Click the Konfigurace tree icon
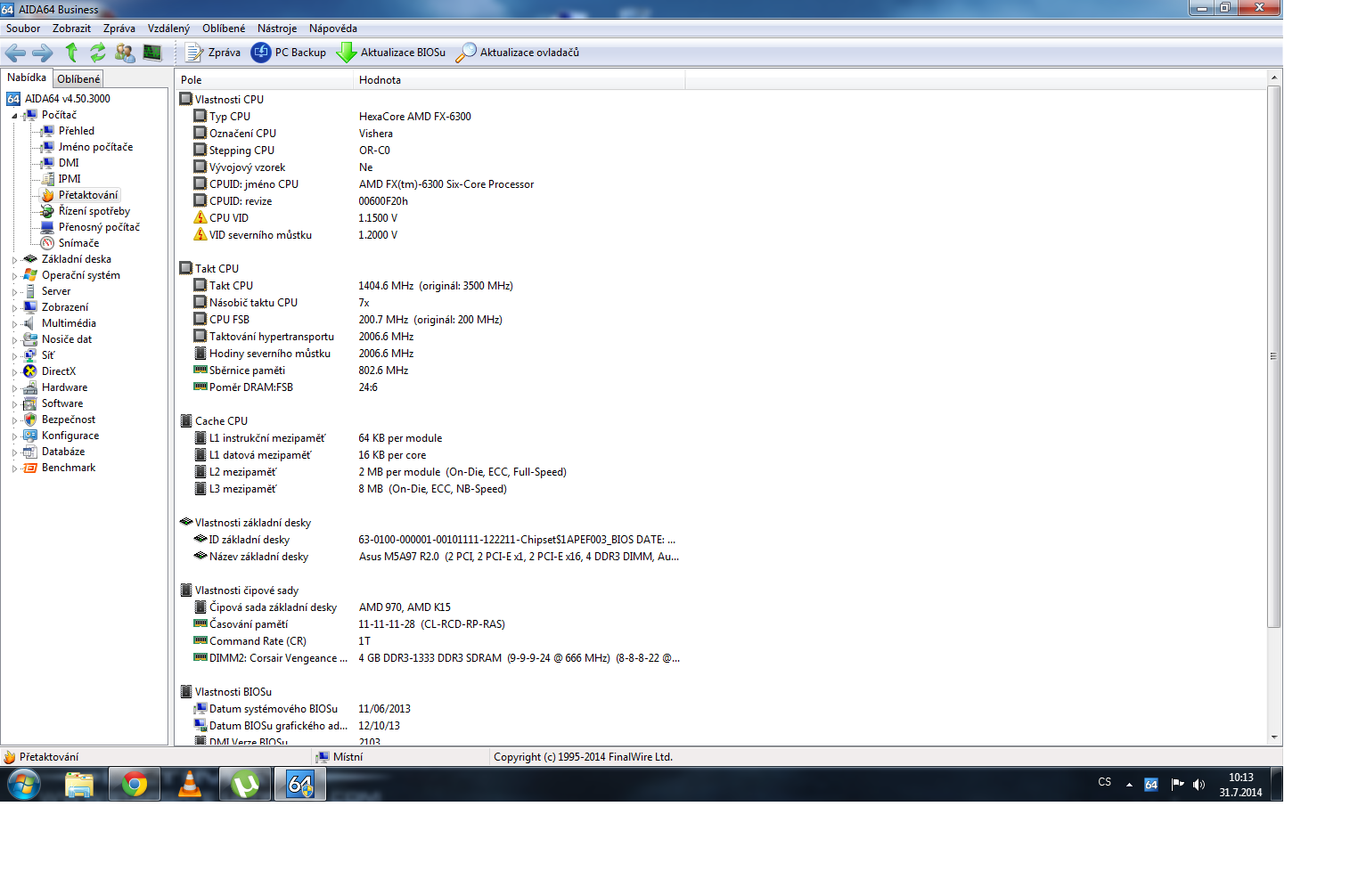The height and width of the screenshot is (896, 1358). pos(30,436)
